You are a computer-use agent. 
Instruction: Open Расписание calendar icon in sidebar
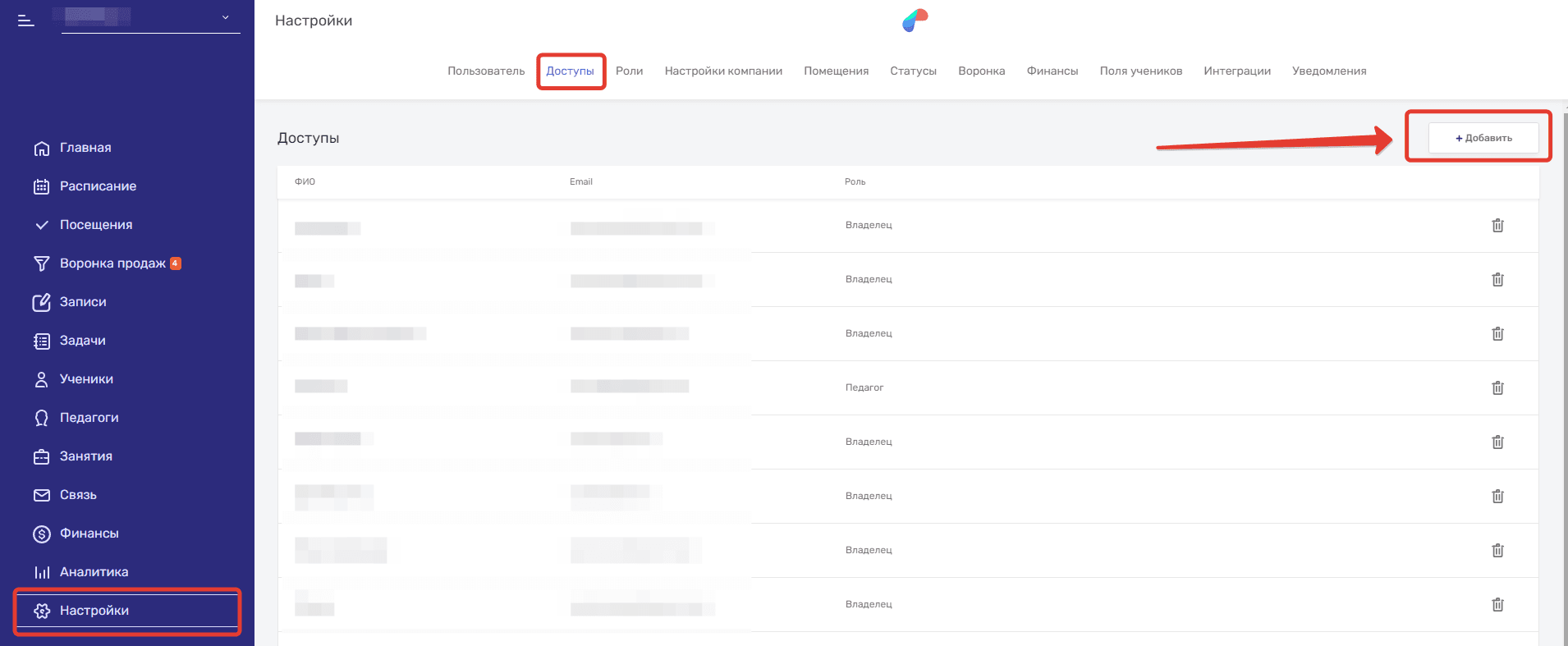[42, 186]
